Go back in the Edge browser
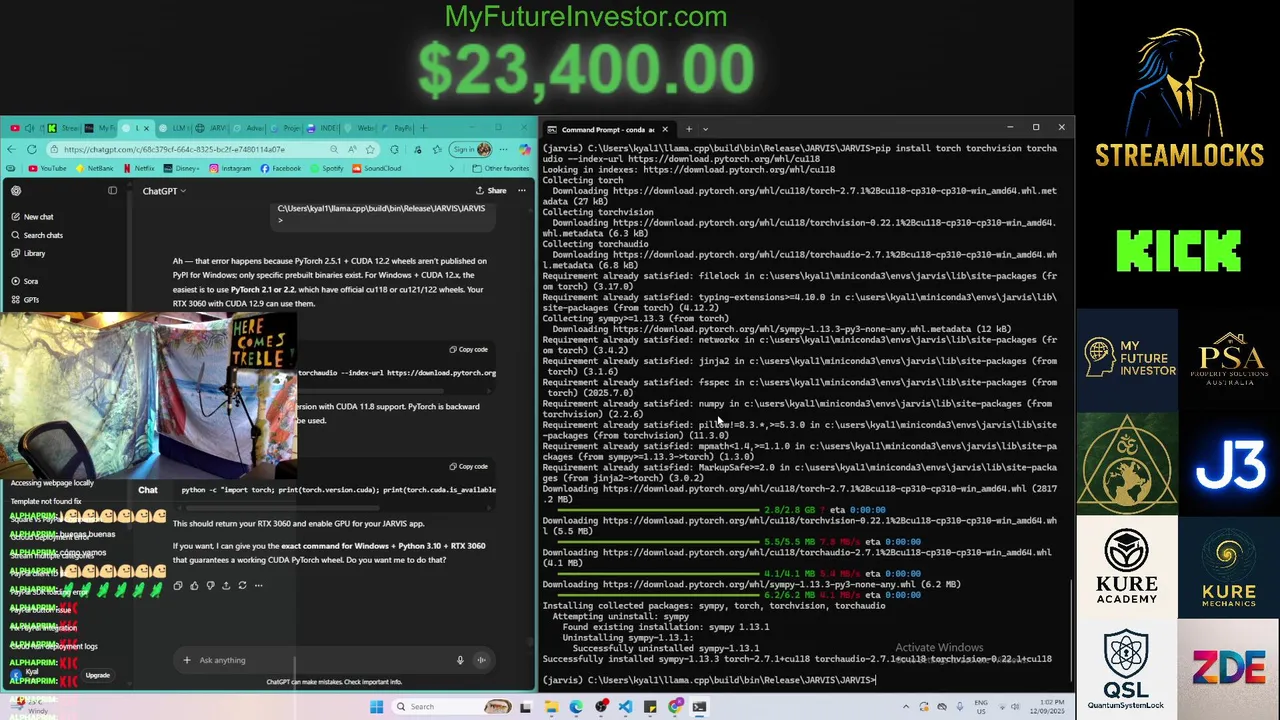This screenshot has height=720, width=1280. 11,149
